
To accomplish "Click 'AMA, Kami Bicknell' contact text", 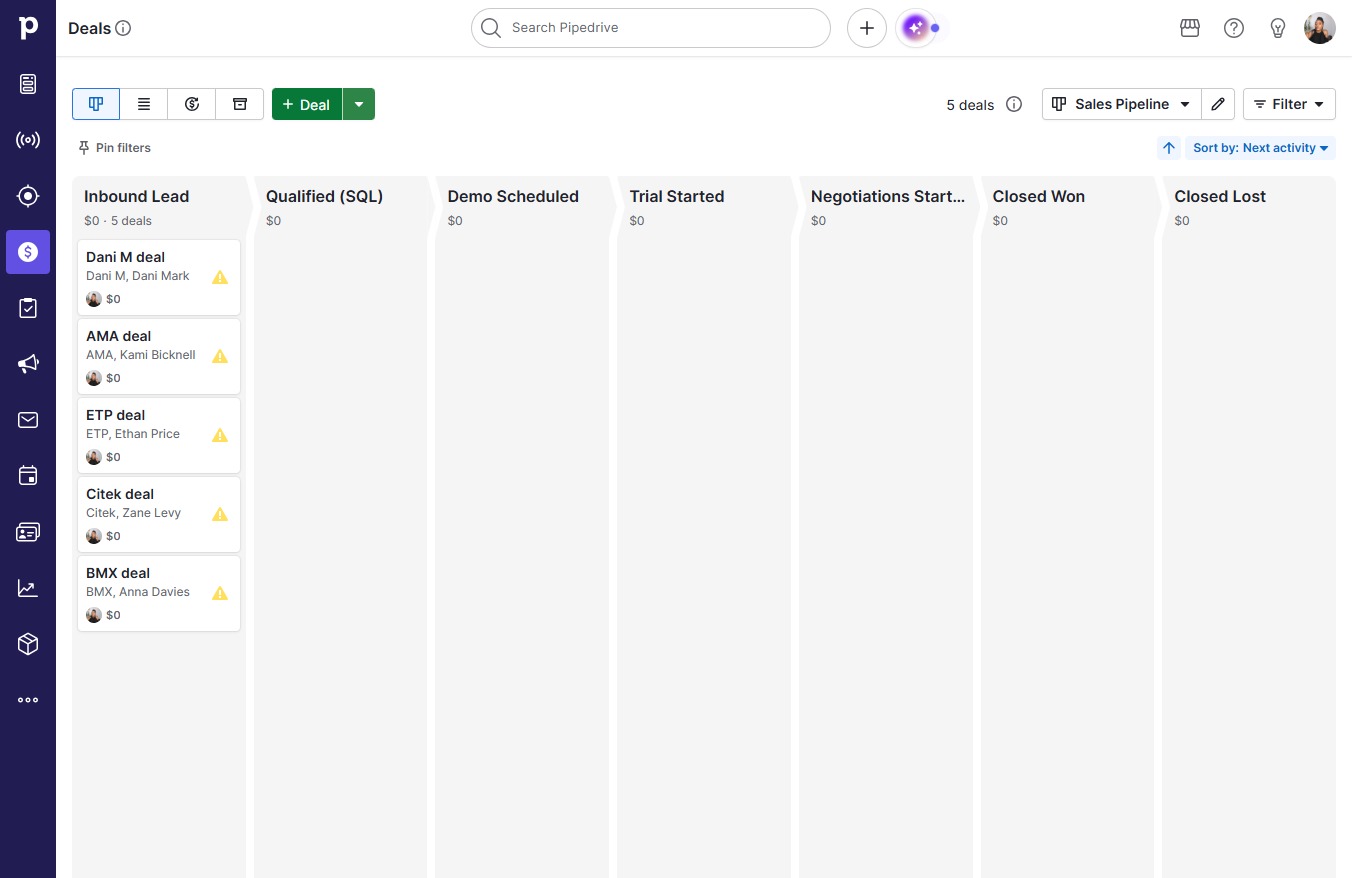I will [x=141, y=355].
